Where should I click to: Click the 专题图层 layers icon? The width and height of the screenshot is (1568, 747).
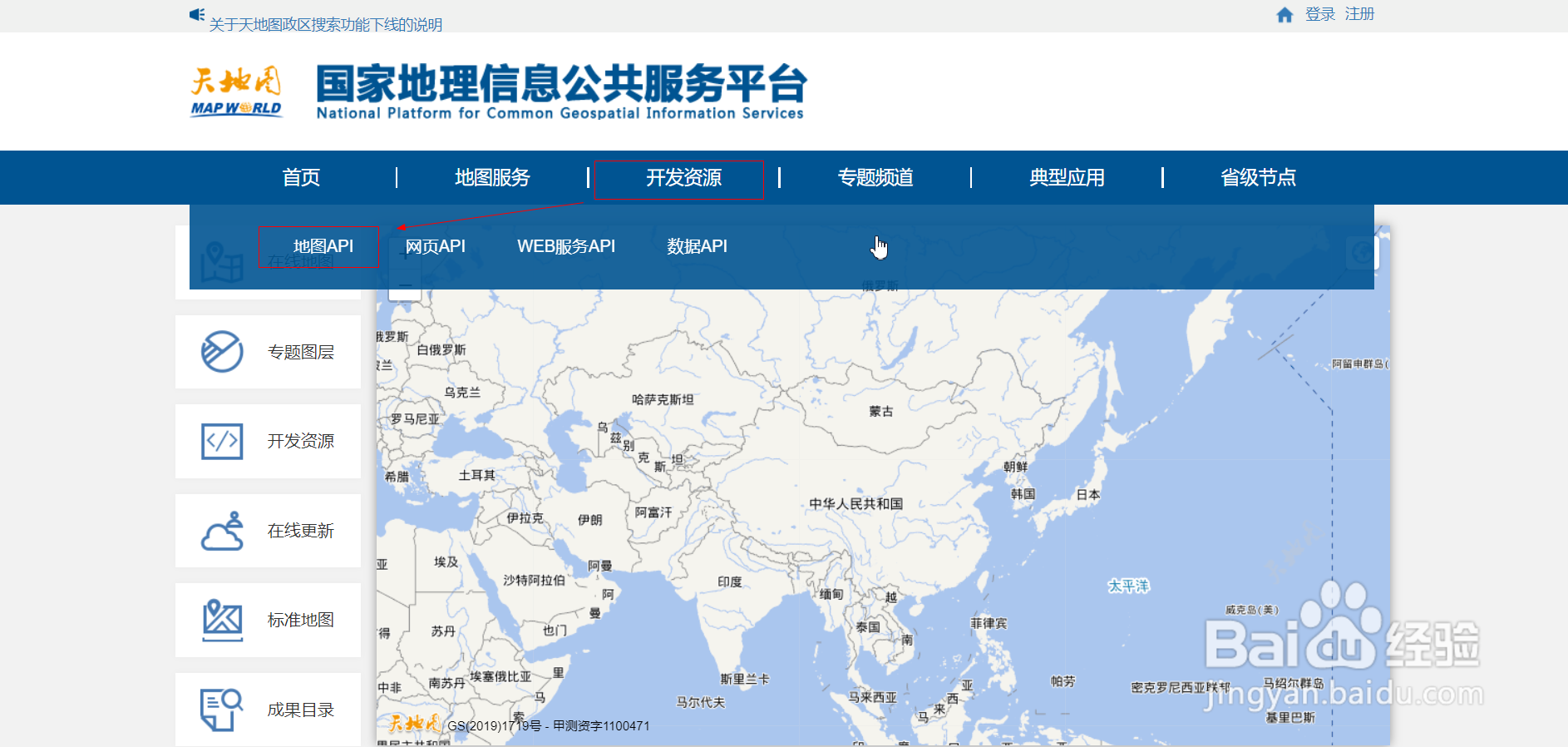point(222,352)
